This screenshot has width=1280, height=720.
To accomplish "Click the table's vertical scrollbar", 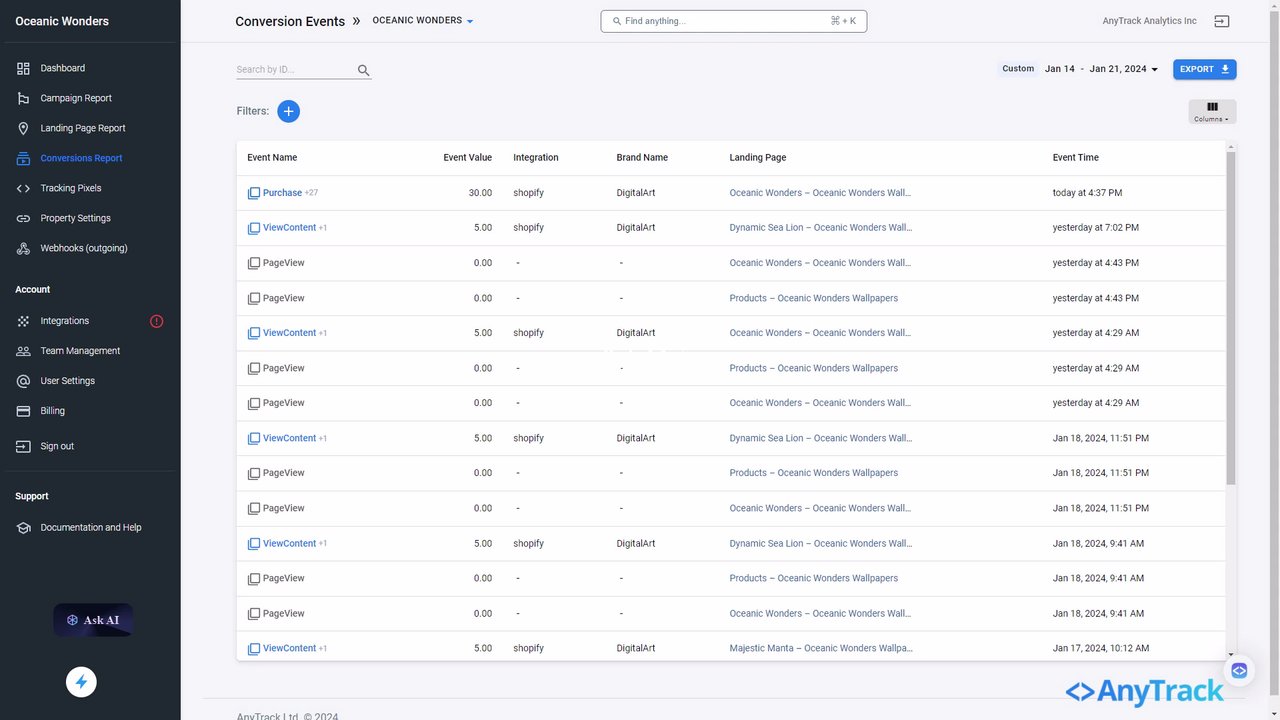I will pyautogui.click(x=1231, y=320).
